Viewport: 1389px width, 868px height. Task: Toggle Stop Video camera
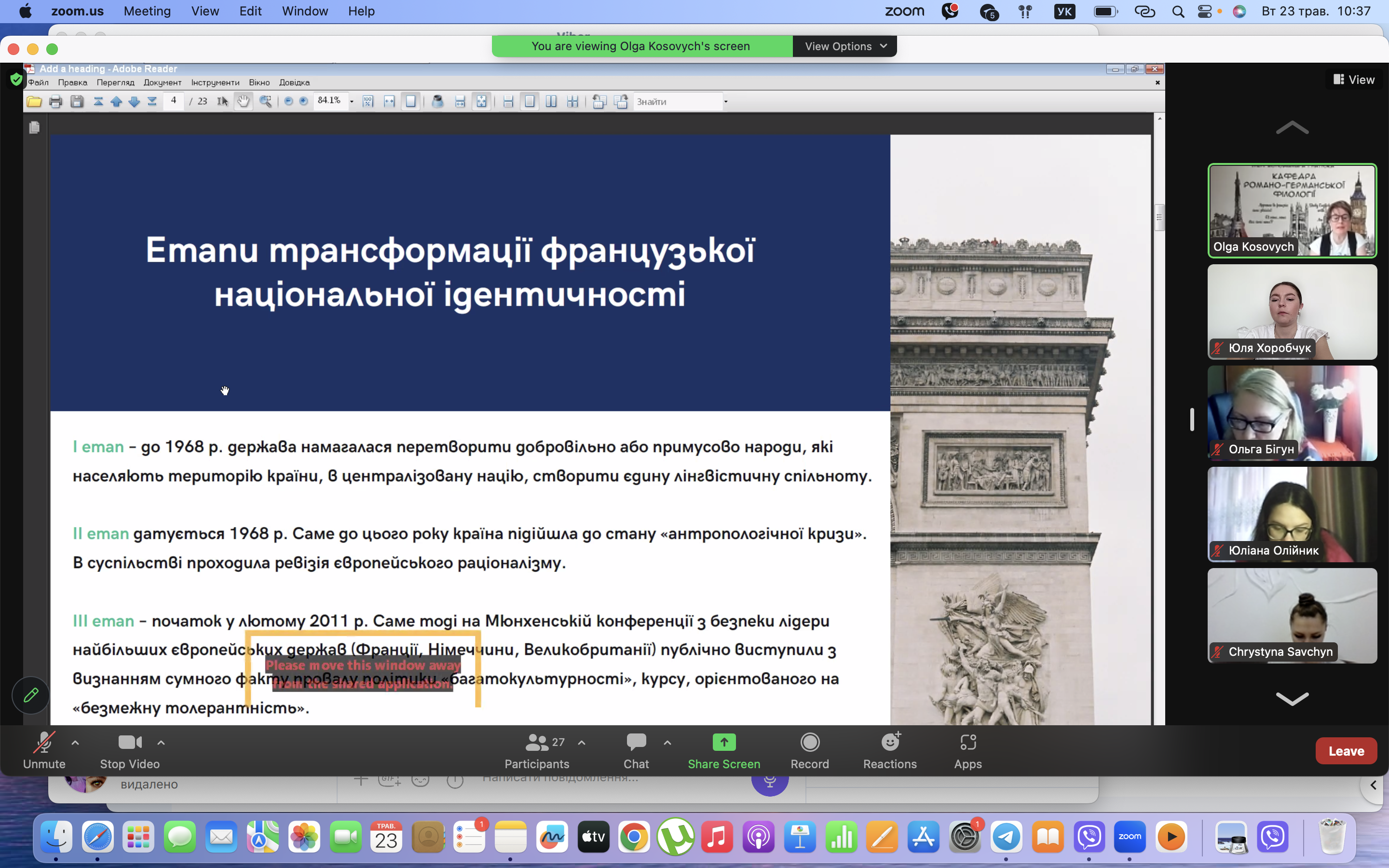pos(130,743)
